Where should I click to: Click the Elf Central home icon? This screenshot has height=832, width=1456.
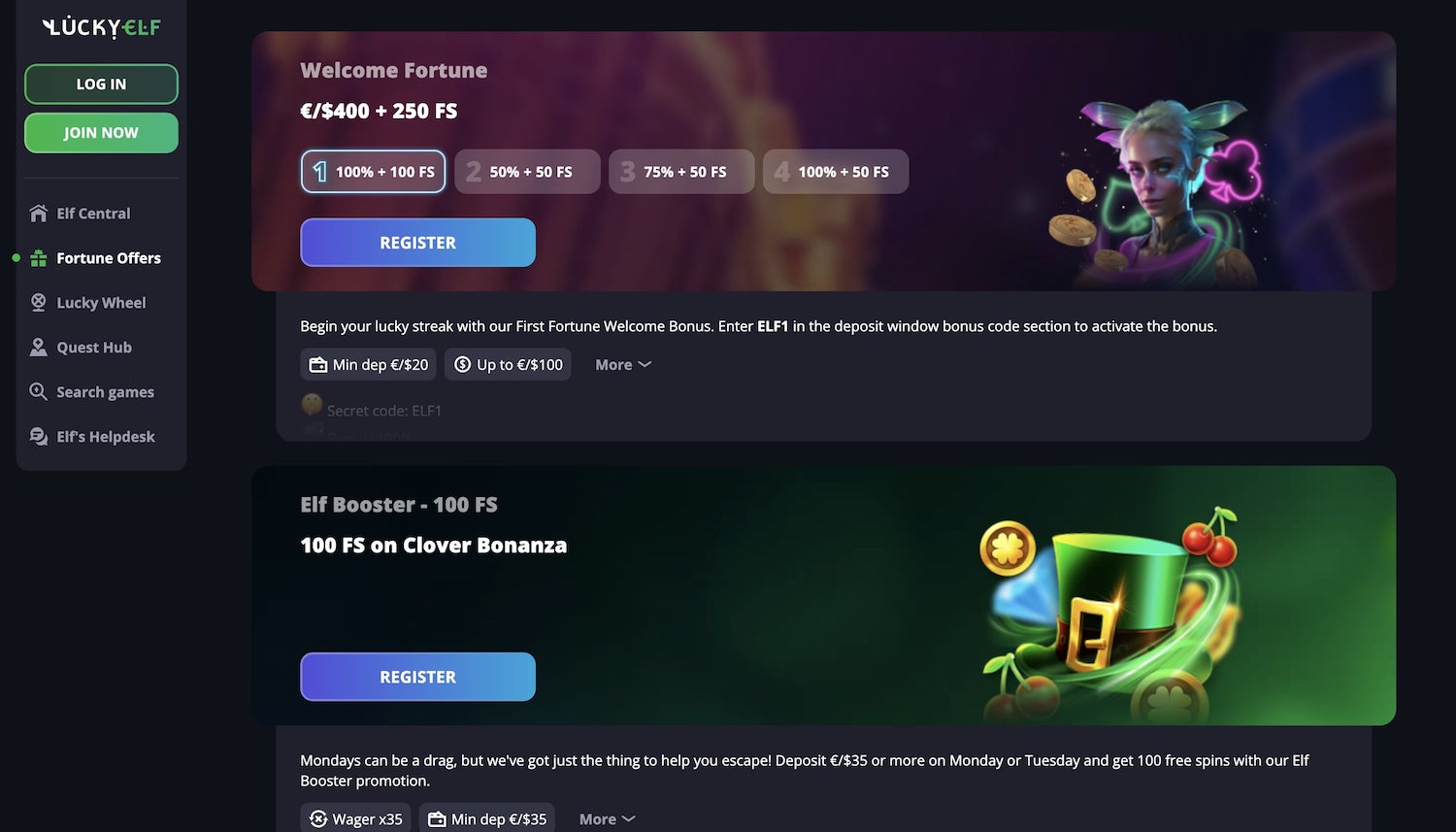point(38,213)
